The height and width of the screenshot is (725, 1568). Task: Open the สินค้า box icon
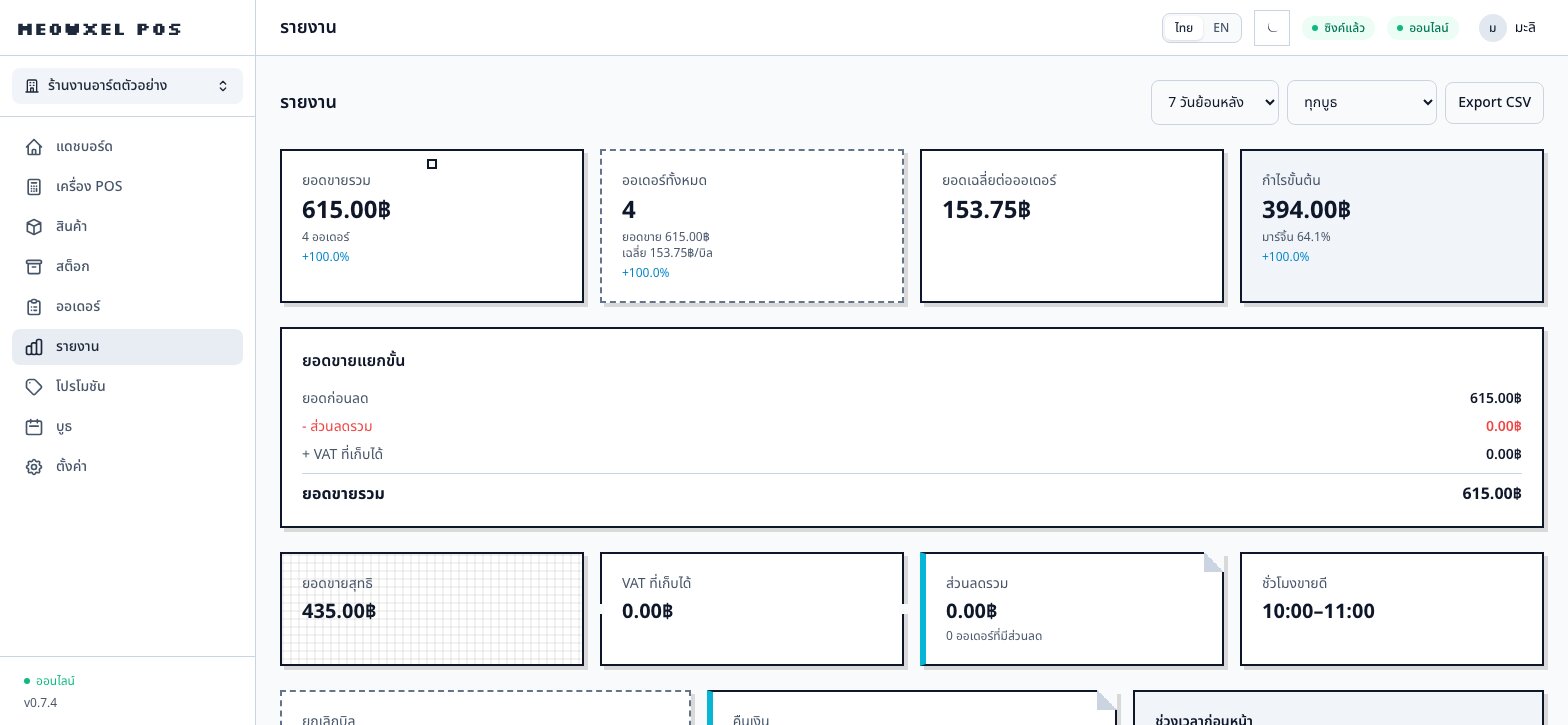(34, 227)
